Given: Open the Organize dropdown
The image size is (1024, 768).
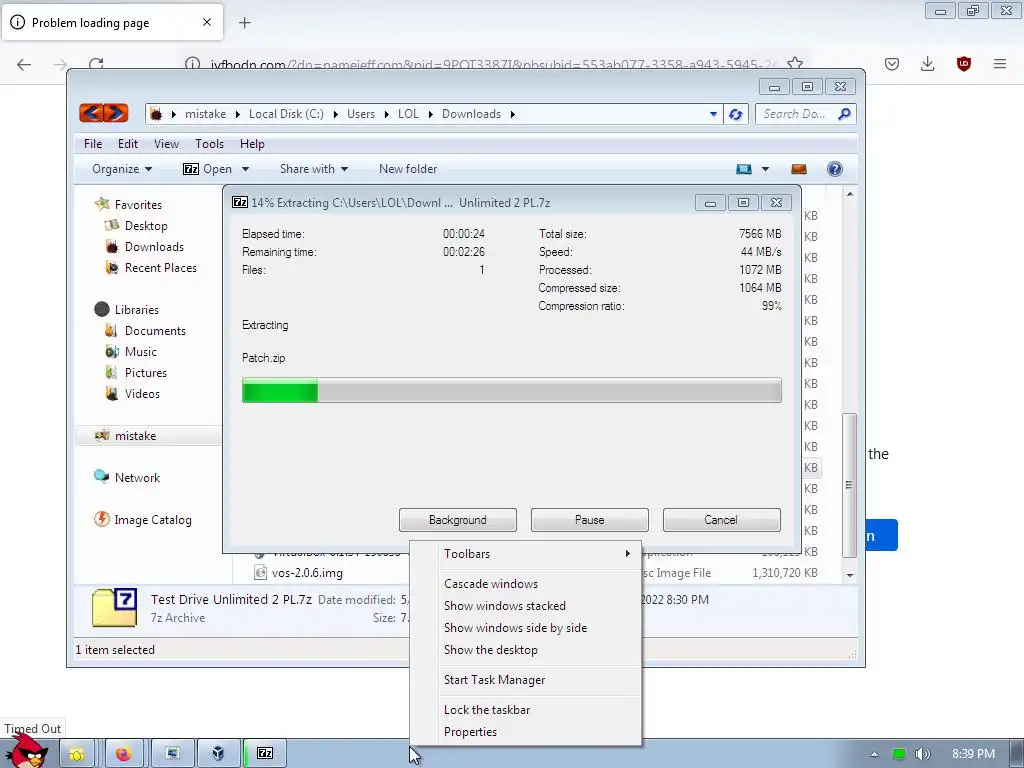Looking at the screenshot, I should pyautogui.click(x=122, y=169).
